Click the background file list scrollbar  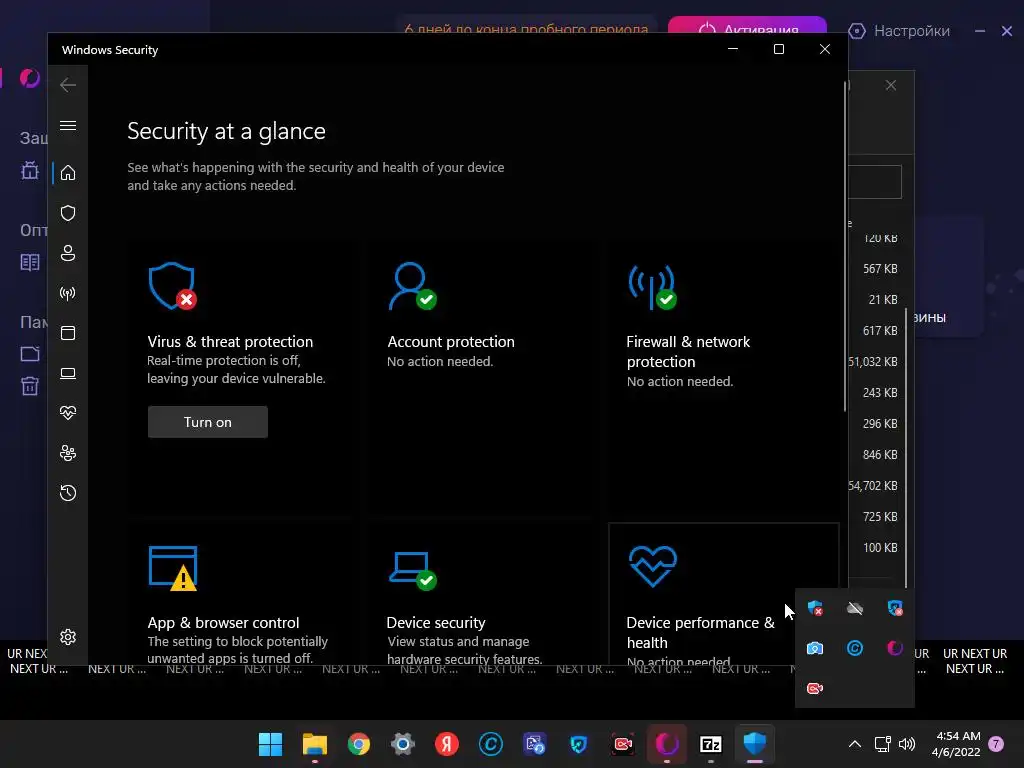906,447
